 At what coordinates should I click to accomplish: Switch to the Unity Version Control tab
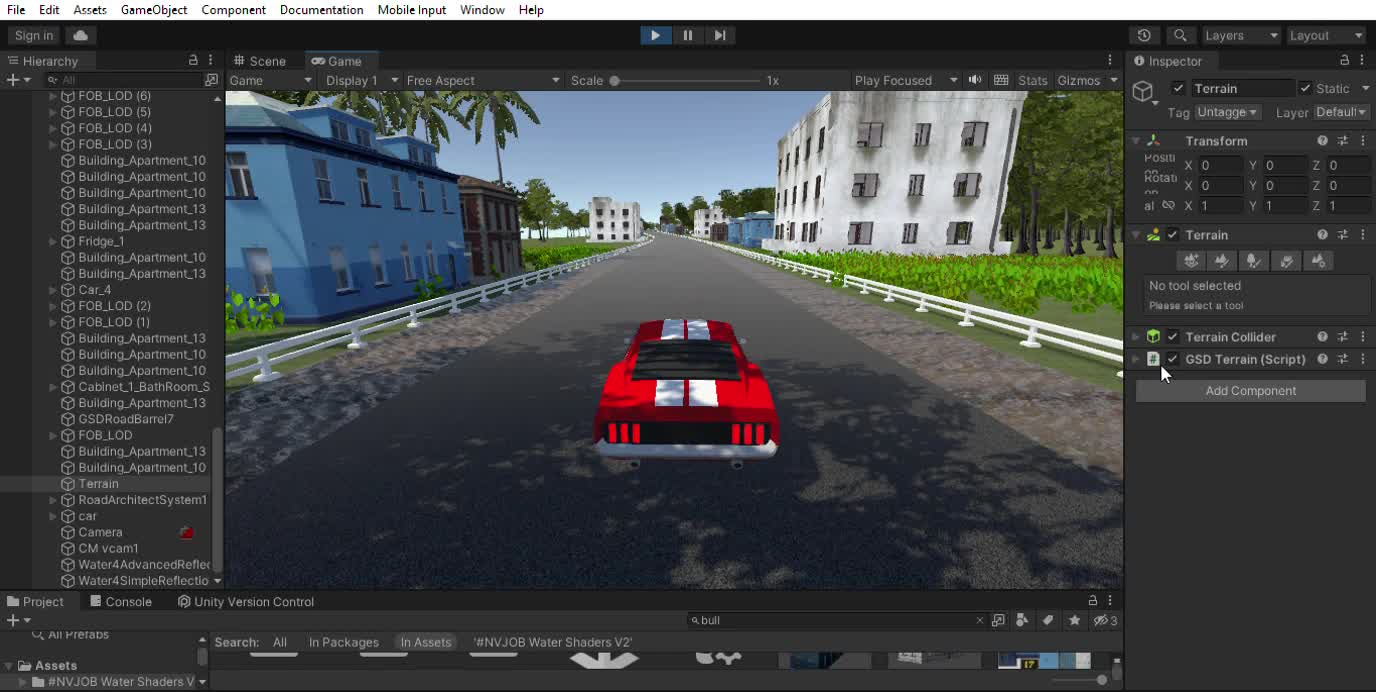(x=245, y=601)
